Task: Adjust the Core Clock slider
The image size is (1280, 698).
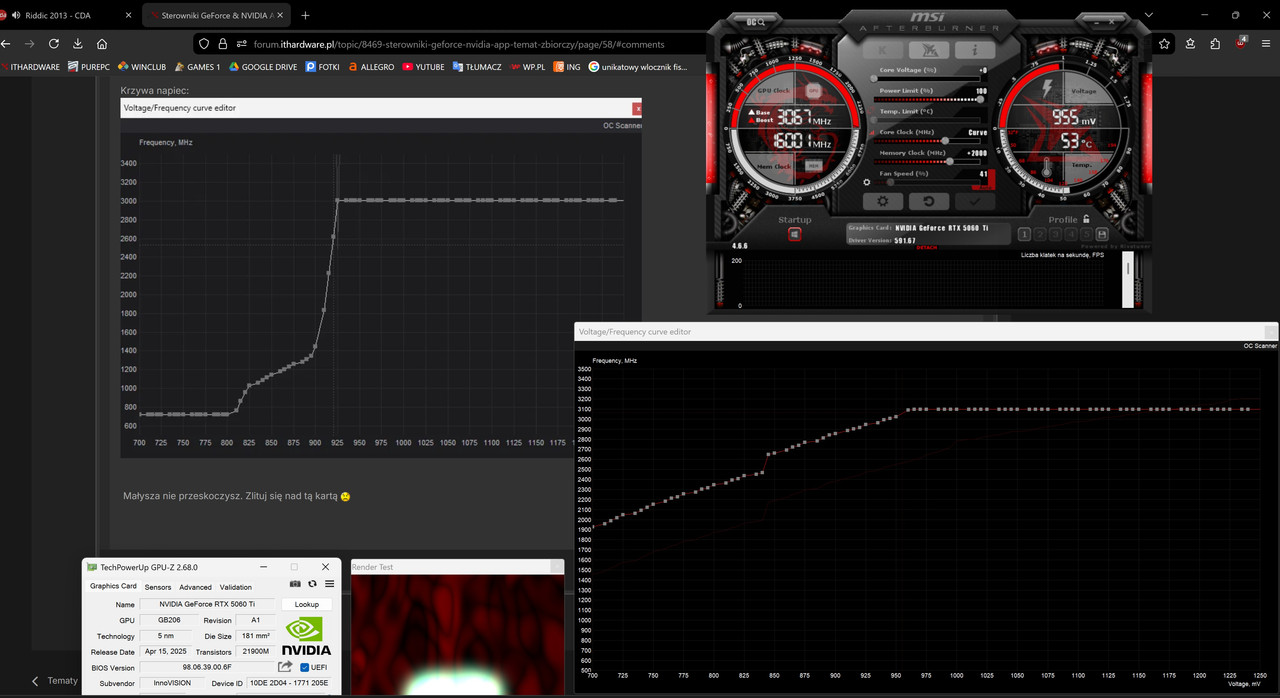Action: (928, 141)
